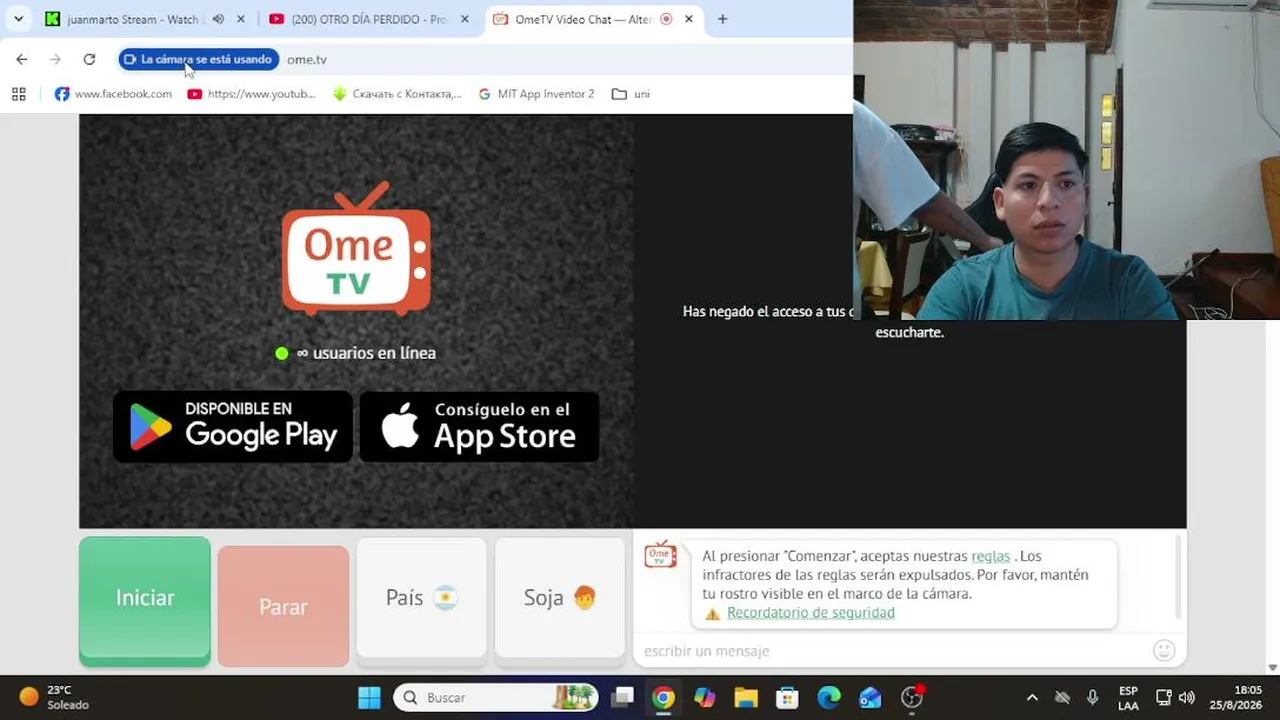Click the Parar button
Image resolution: width=1280 pixels, height=720 pixels.
[283, 606]
